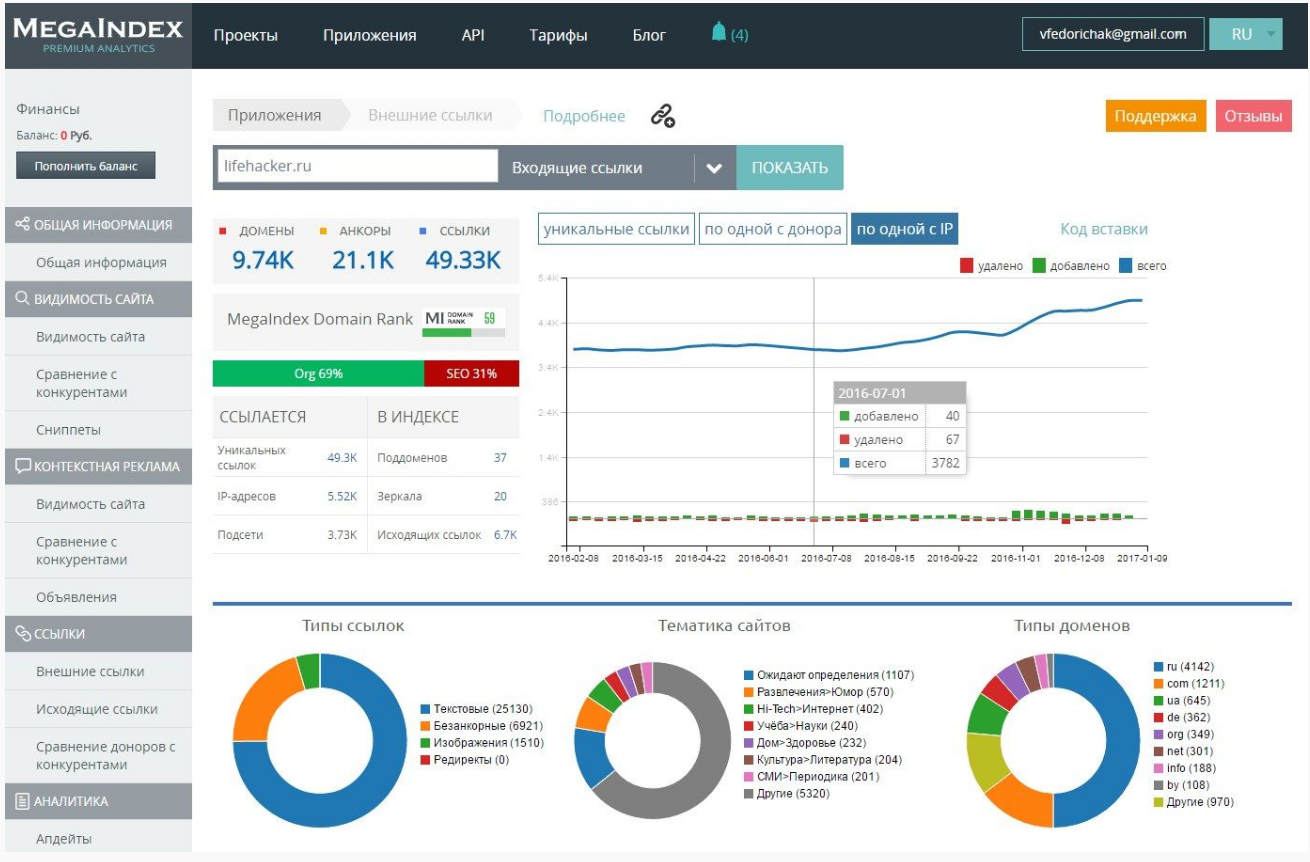The height and width of the screenshot is (862, 1310).
Task: Open the Тарифы top menu item
Action: (x=558, y=35)
